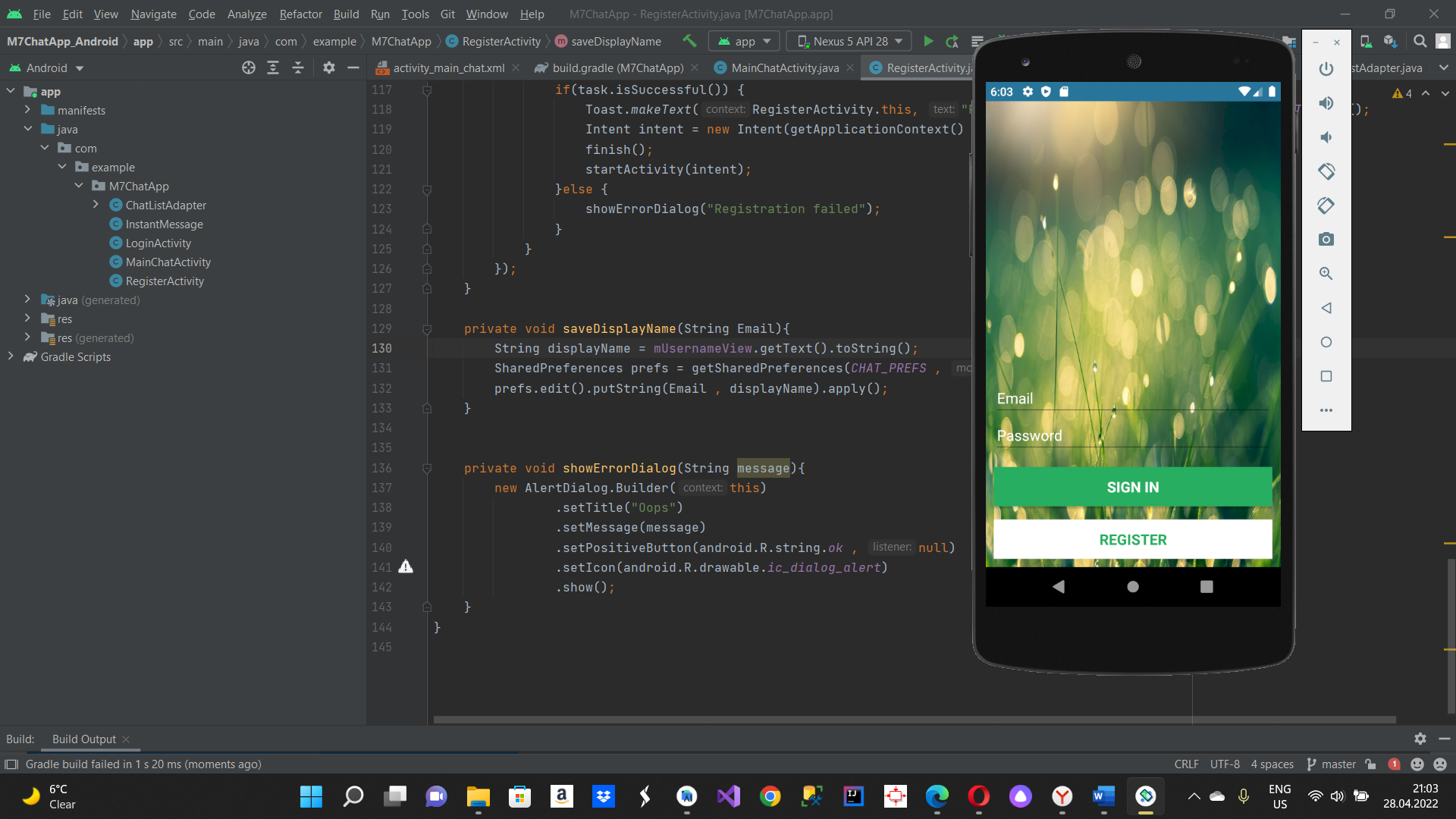The width and height of the screenshot is (1456, 819).
Task: Open project panel settings gear
Action: [328, 67]
